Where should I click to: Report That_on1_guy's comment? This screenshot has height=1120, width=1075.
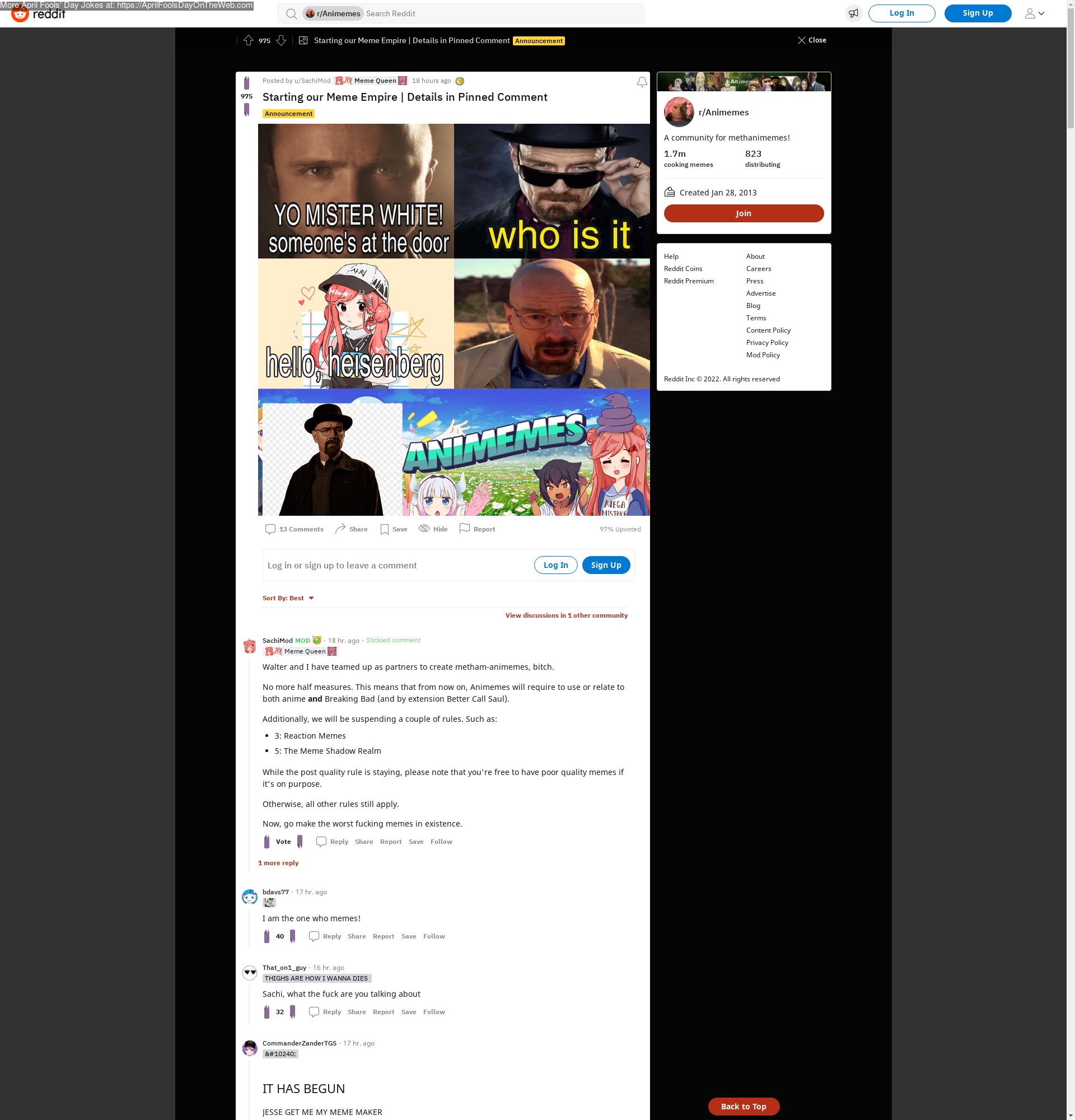(384, 1012)
